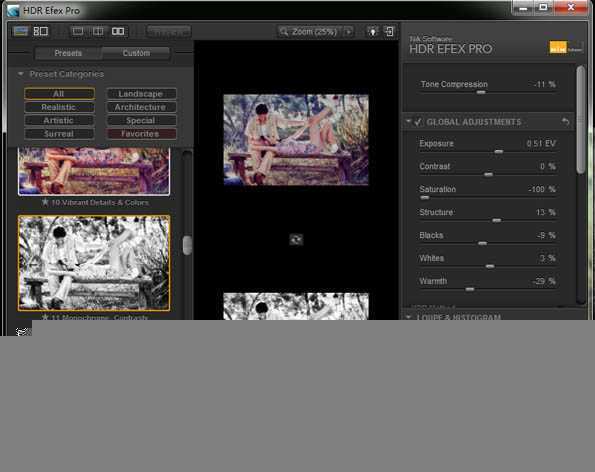The height and width of the screenshot is (472, 595).
Task: Click the Saturation value -100 %
Action: (542, 189)
